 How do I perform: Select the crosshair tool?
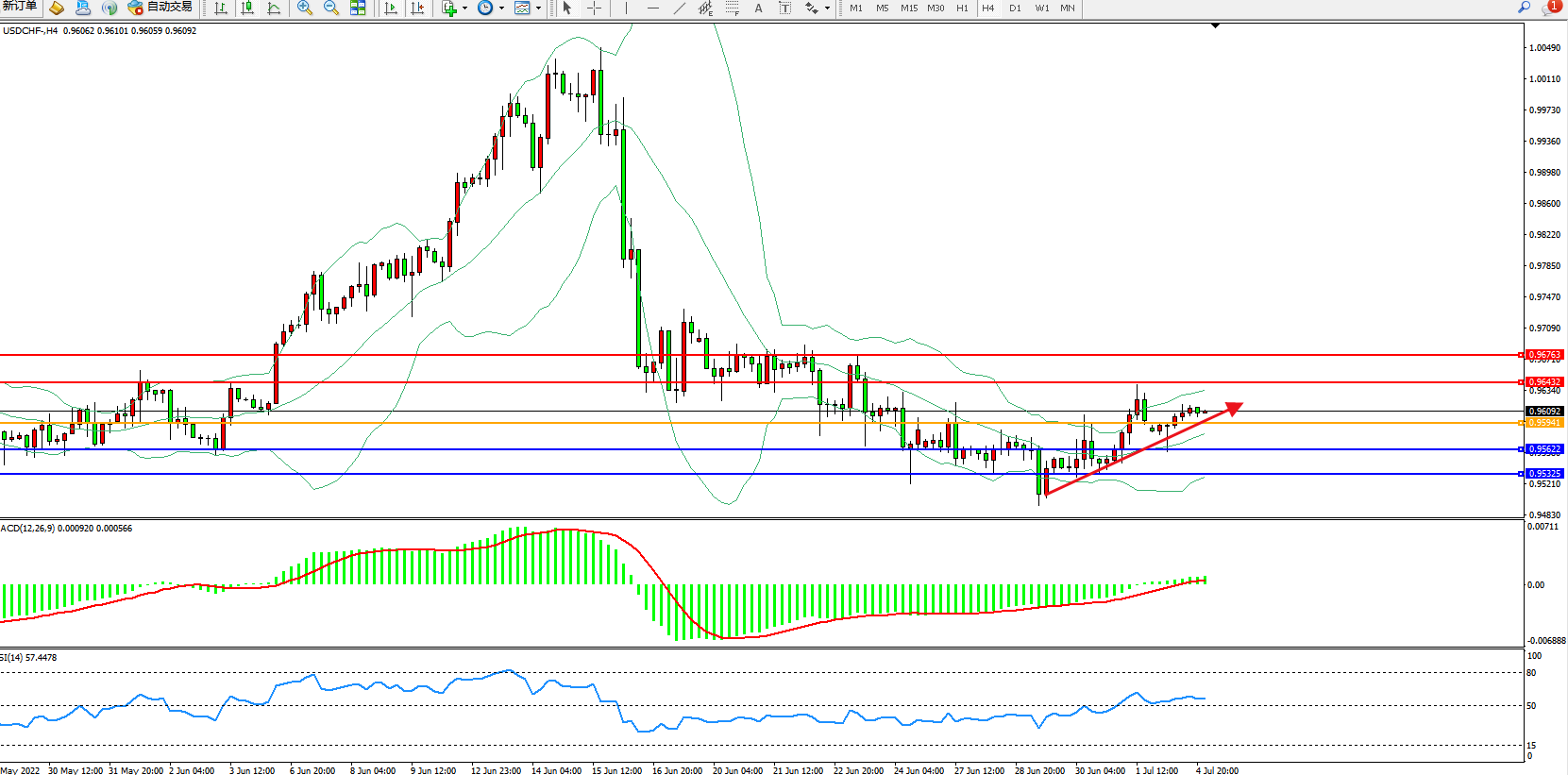coord(595,8)
